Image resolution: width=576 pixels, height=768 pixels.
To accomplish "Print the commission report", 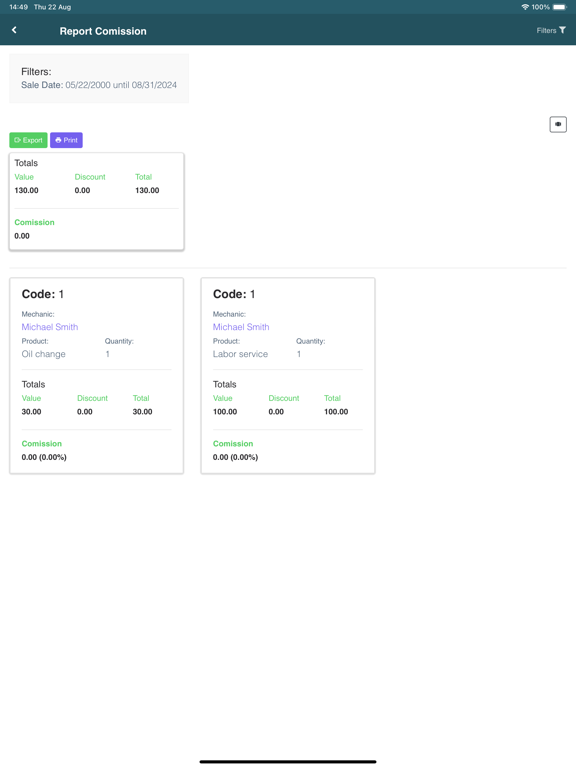I will click(x=66, y=140).
